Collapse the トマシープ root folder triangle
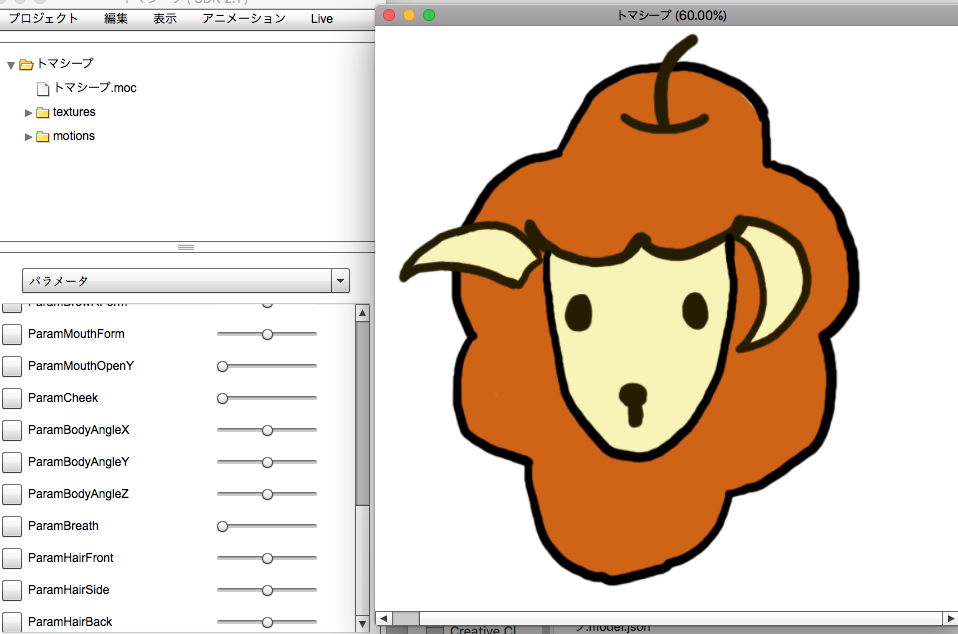This screenshot has width=958, height=634. coord(10,65)
